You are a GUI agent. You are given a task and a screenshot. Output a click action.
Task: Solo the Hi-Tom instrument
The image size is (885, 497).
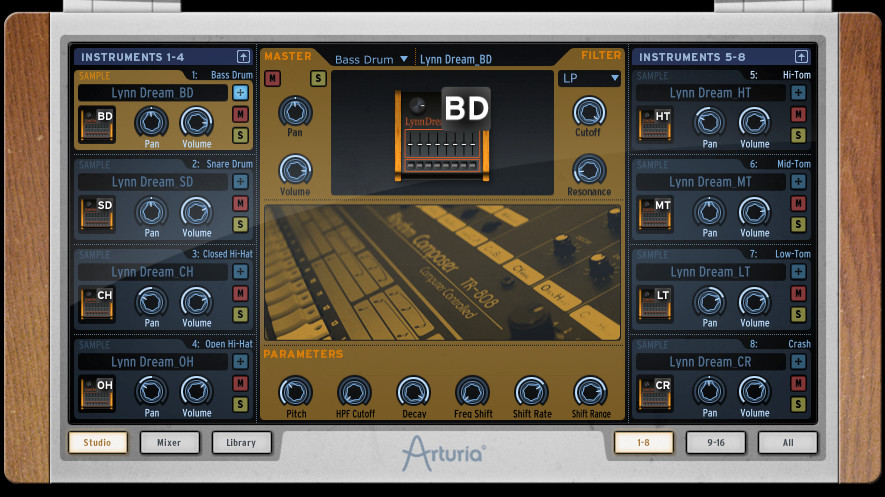(798, 135)
